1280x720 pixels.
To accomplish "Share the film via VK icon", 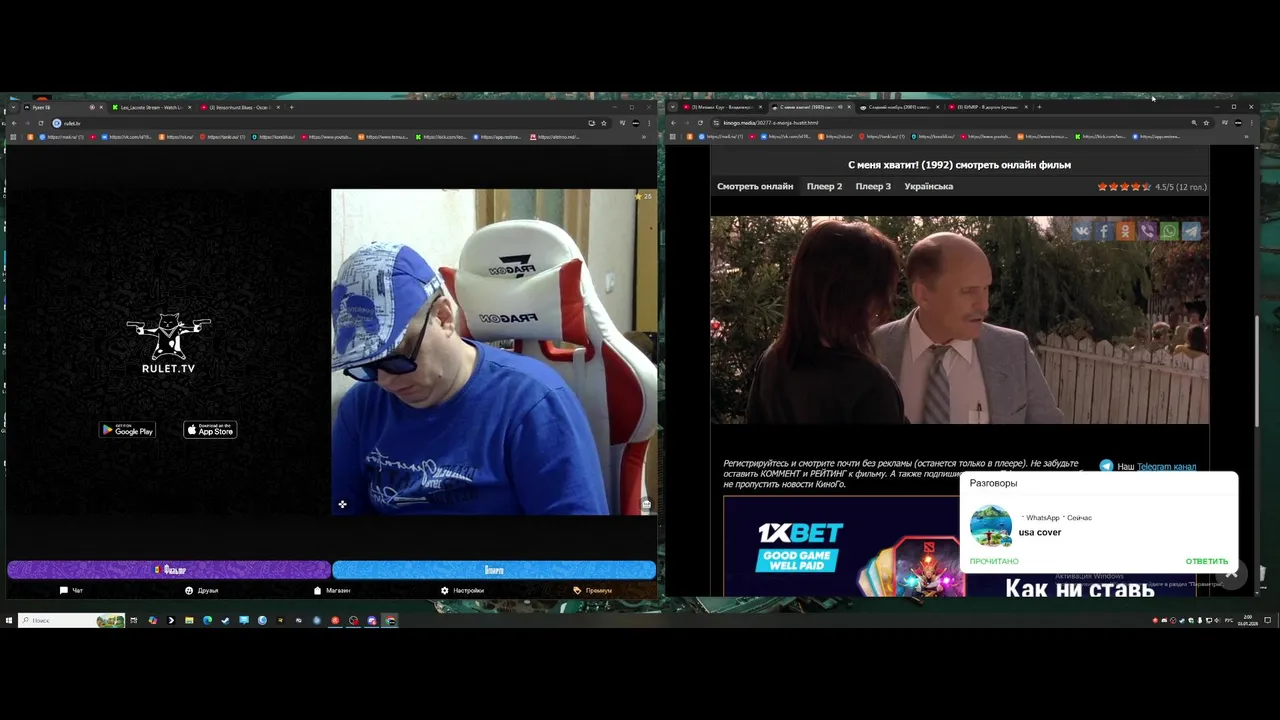I will (1082, 231).
